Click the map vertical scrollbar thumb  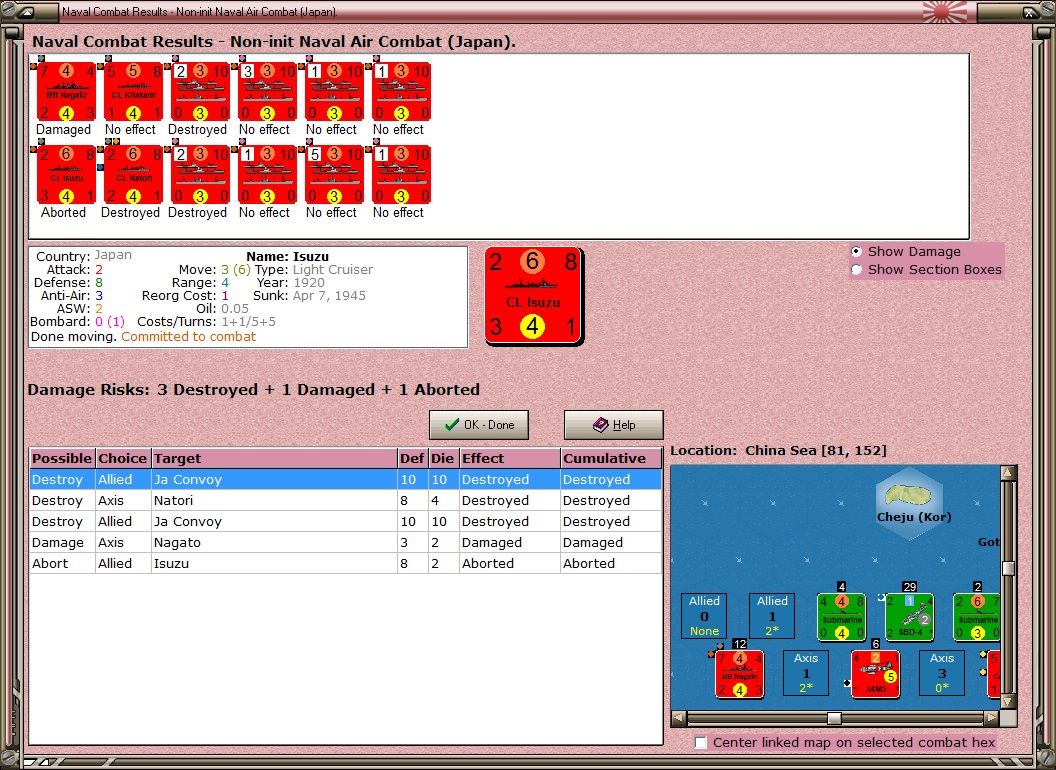[1008, 568]
